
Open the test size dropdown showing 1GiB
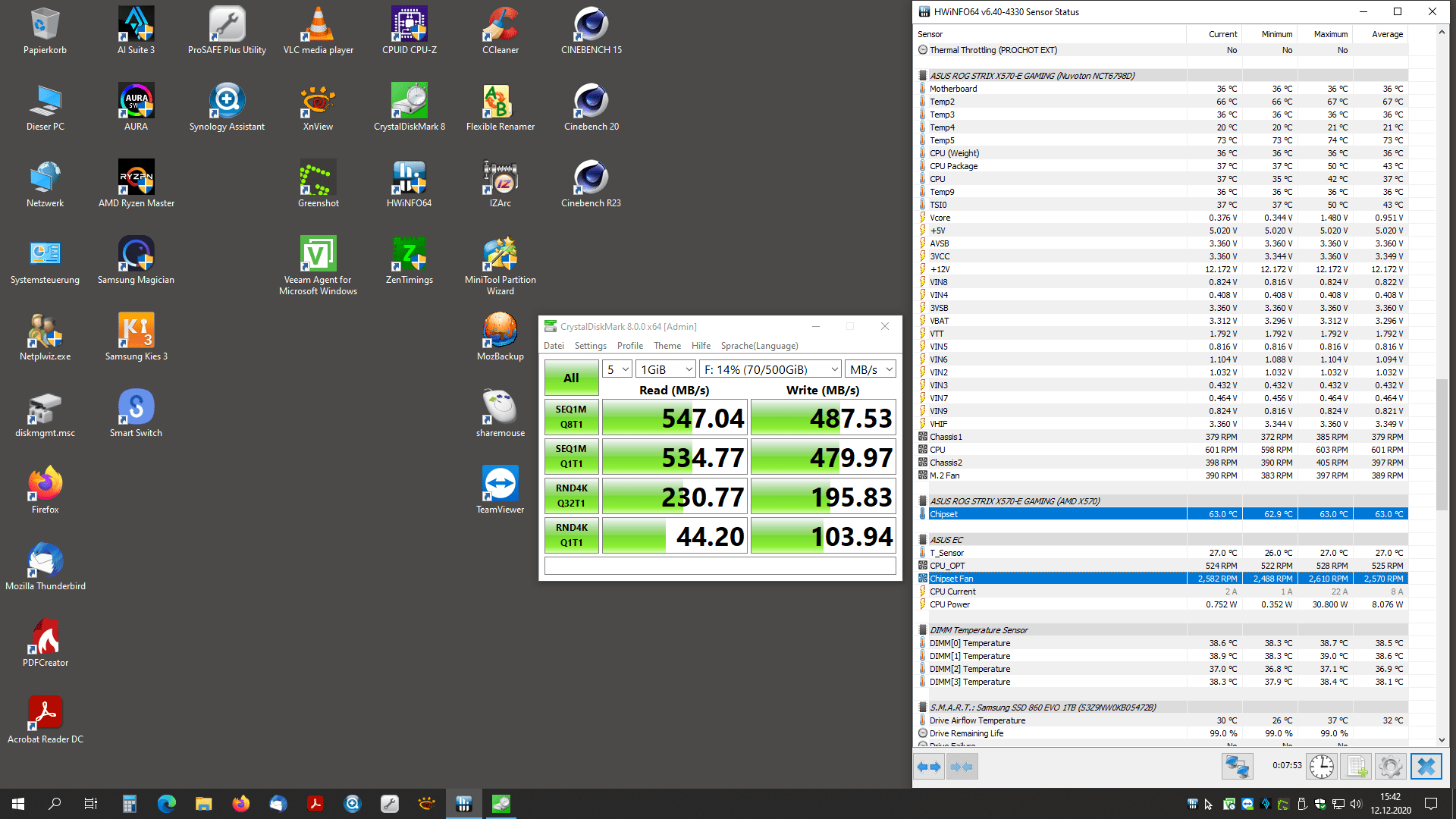coord(666,369)
